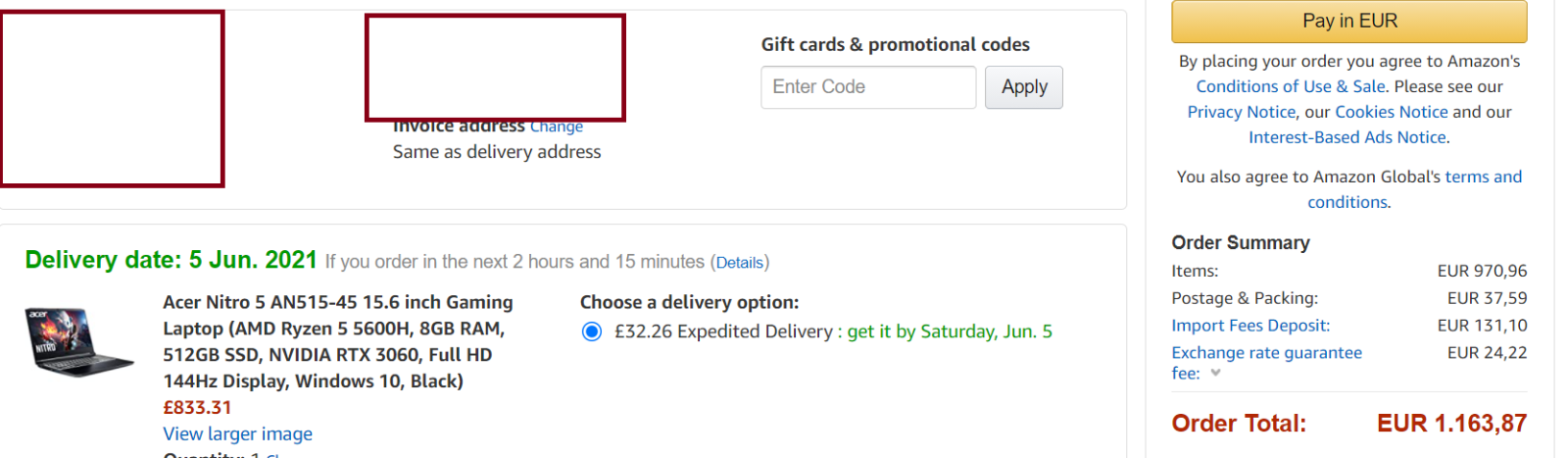The width and height of the screenshot is (1568, 458).
Task: Open Exchange rate guarantee fee link
Action: point(1267,363)
